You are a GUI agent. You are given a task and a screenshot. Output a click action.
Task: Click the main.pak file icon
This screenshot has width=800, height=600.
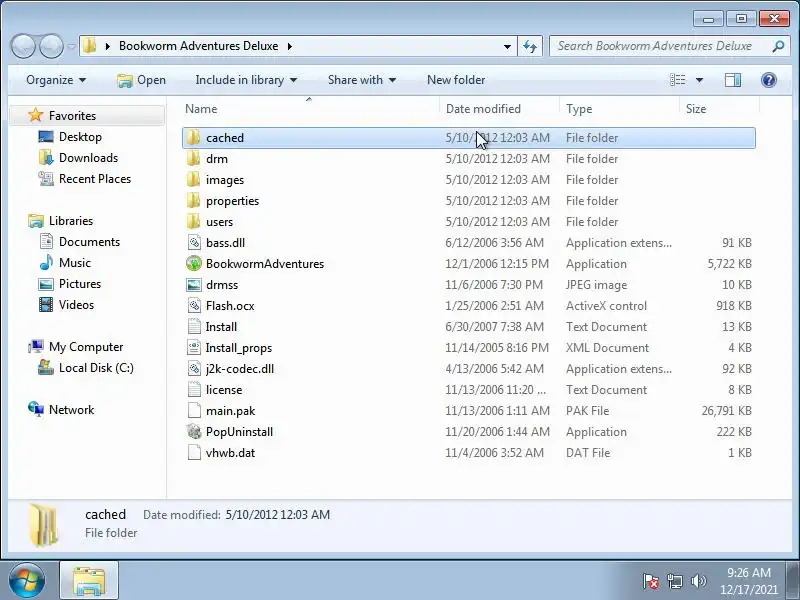point(194,411)
